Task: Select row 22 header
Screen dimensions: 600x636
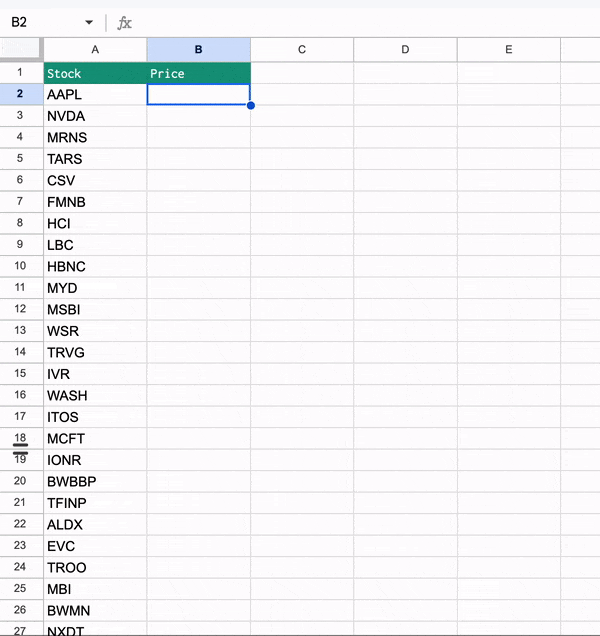Action: [x=22, y=524]
